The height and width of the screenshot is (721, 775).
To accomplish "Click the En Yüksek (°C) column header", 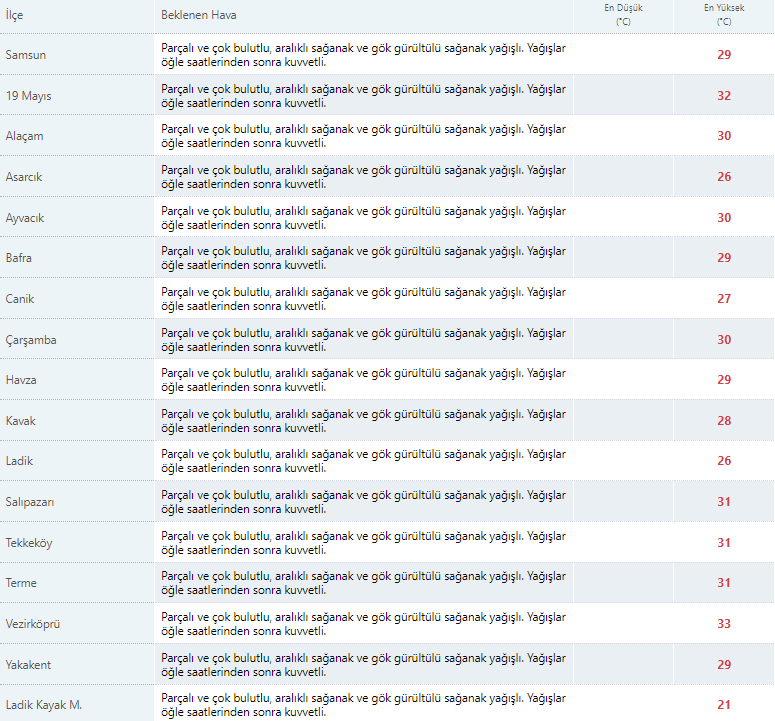I will [724, 15].
